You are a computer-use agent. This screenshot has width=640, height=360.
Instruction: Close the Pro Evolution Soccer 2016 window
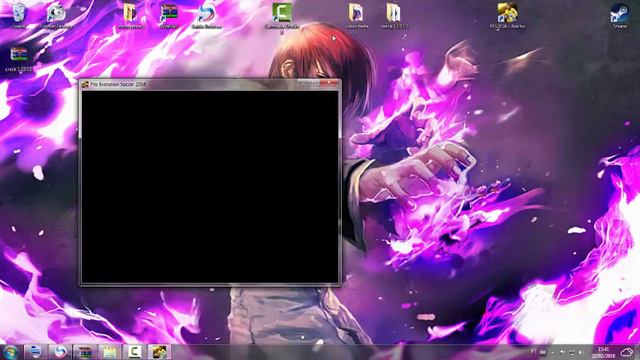329,83
